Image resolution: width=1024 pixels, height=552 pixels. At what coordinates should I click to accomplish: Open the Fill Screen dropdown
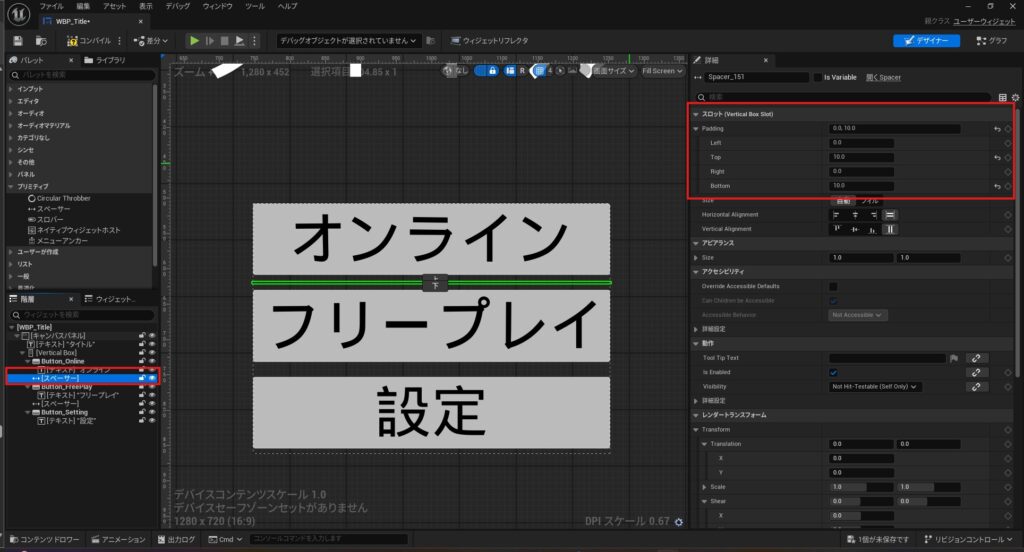click(x=662, y=71)
